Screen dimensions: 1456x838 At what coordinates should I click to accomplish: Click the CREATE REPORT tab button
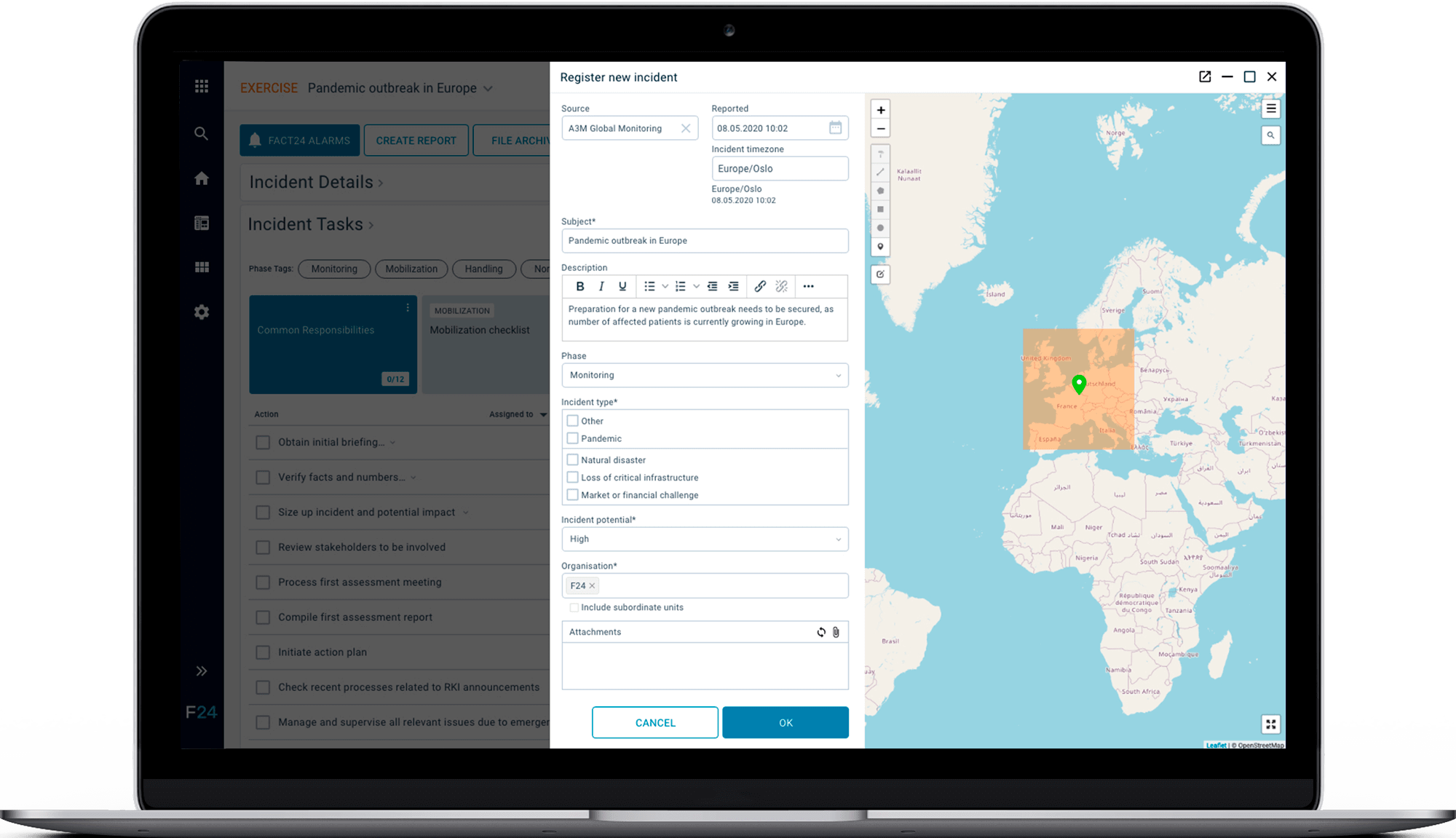pyautogui.click(x=416, y=141)
